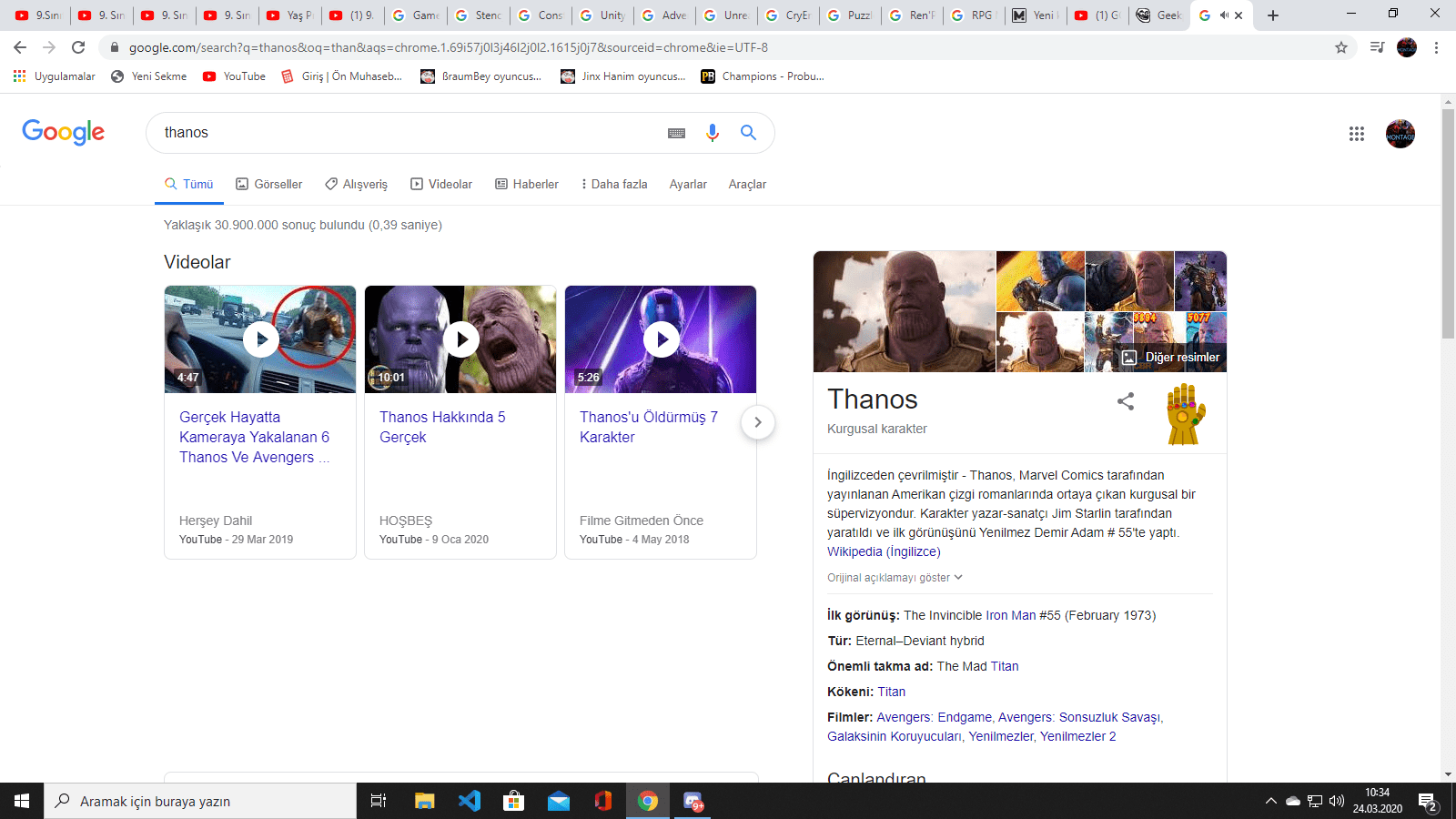Screen dimensions: 1456x819
Task: Open the Chrome three-dot menu
Action: click(x=1436, y=47)
